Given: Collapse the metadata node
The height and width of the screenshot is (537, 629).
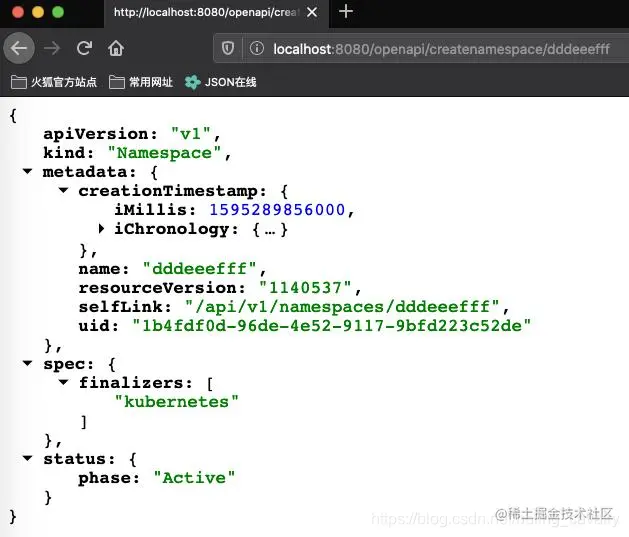Looking at the screenshot, I should pos(27,171).
